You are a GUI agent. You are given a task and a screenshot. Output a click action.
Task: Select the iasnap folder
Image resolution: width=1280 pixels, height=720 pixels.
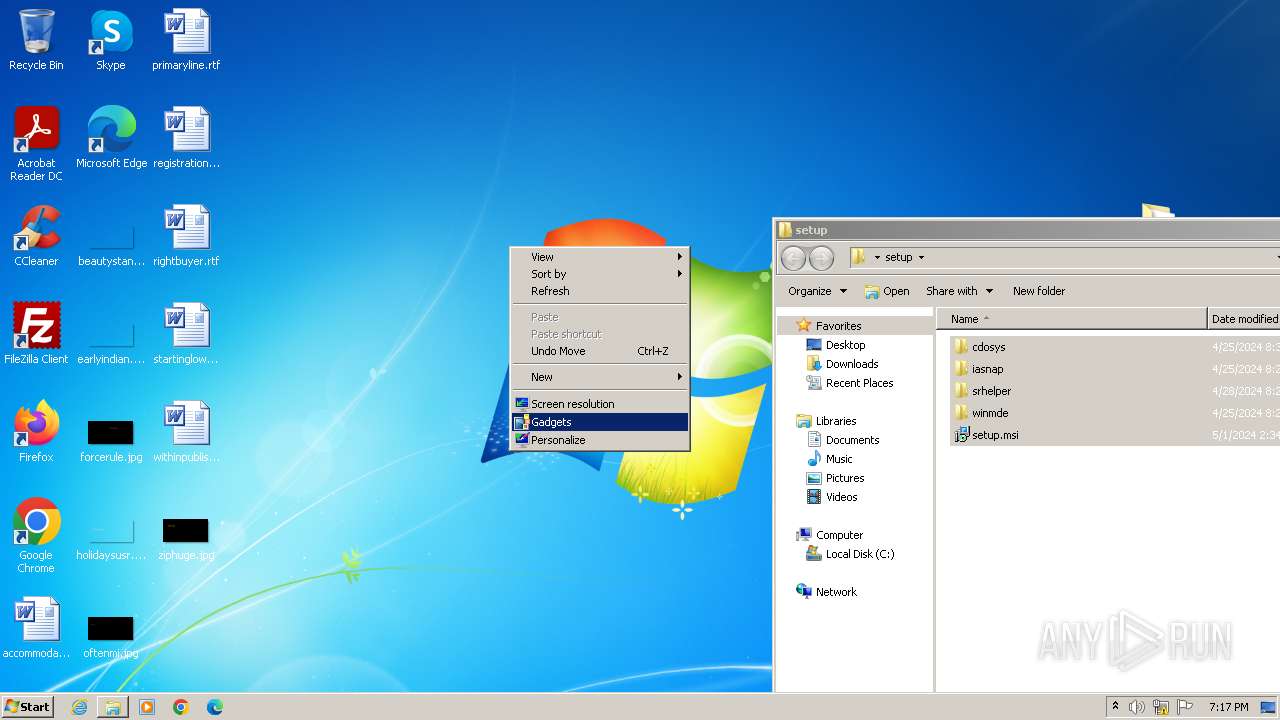[978, 369]
